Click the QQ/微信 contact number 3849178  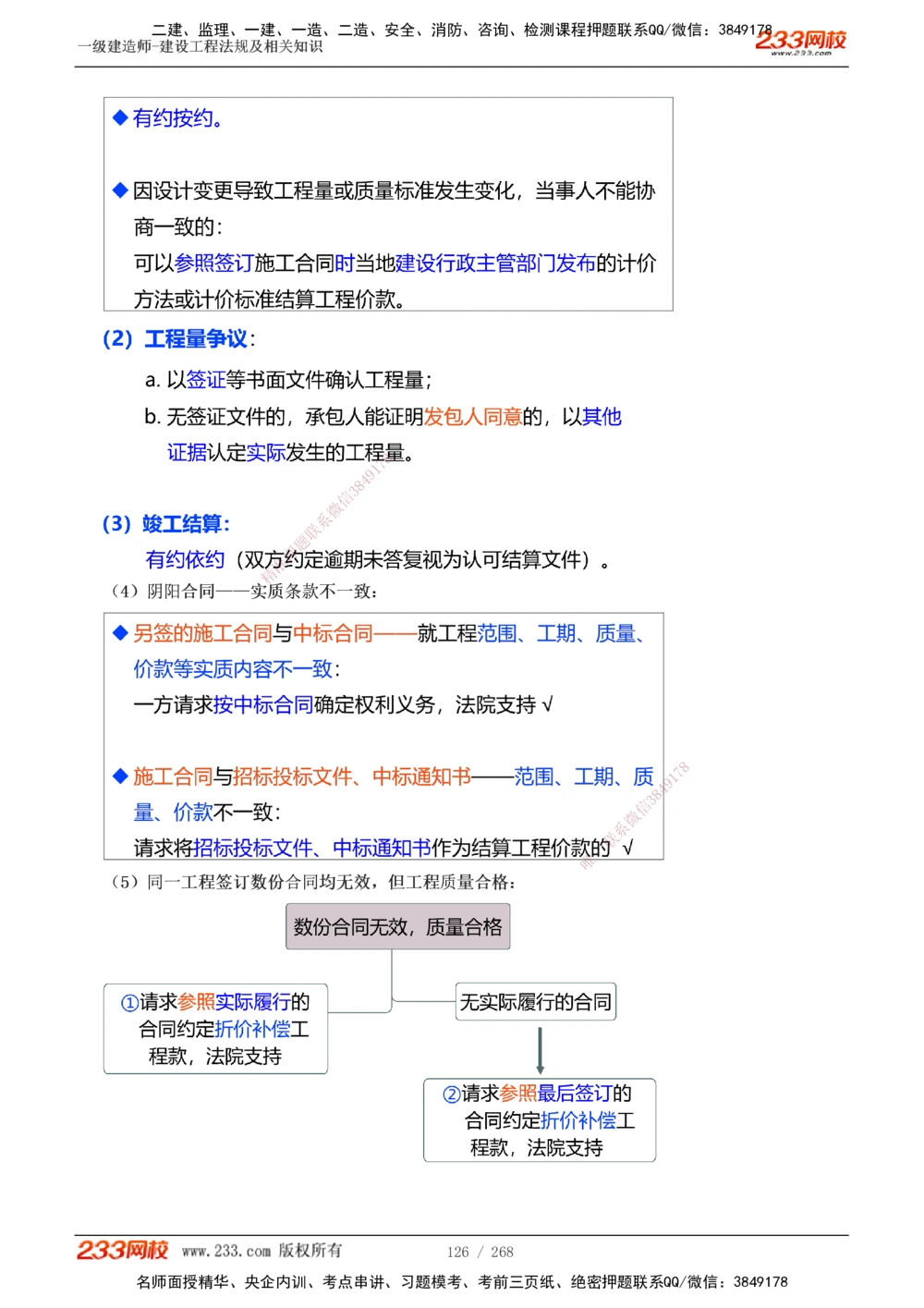742,29
